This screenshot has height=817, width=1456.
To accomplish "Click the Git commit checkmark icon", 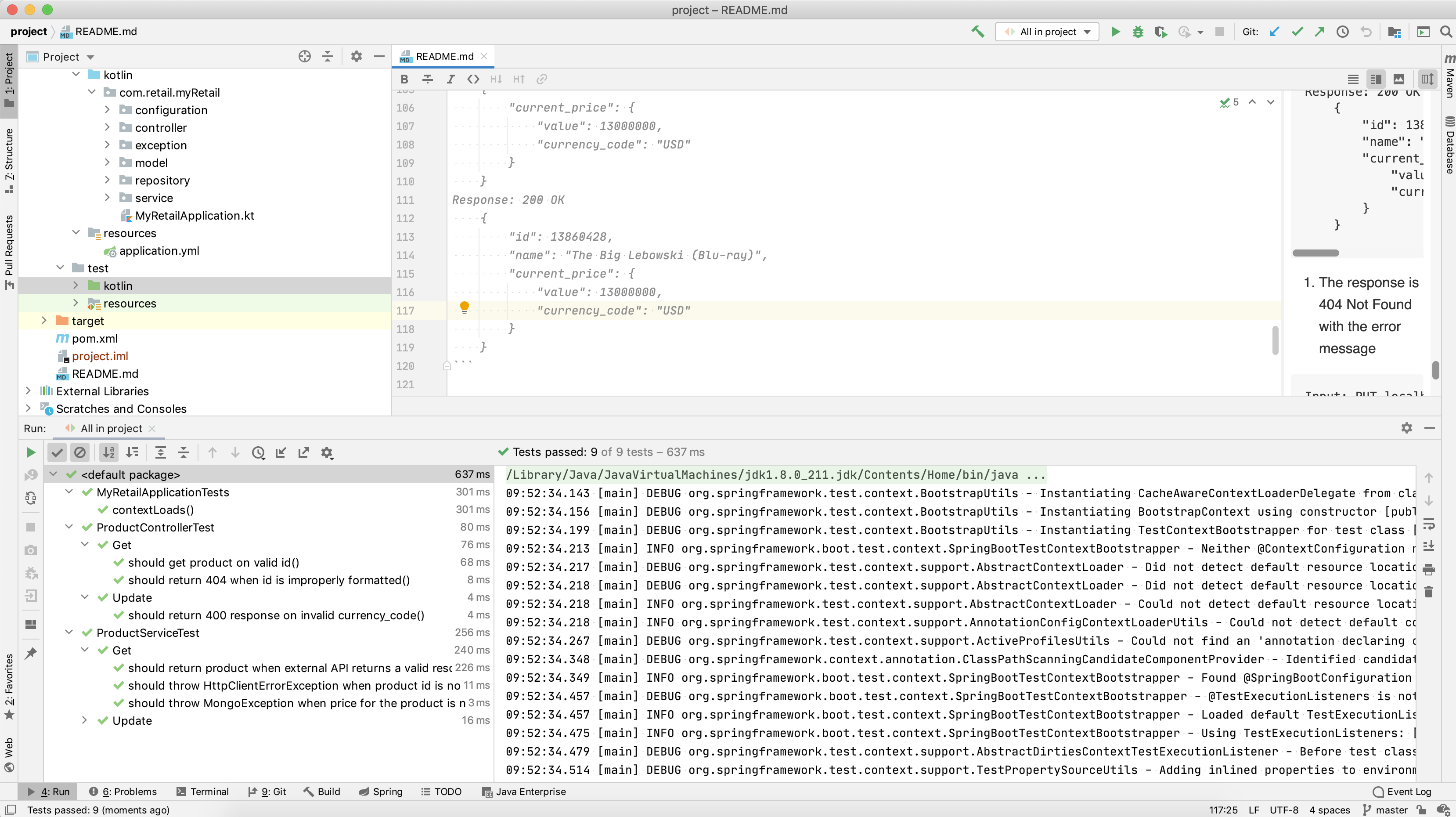I will (x=1297, y=32).
